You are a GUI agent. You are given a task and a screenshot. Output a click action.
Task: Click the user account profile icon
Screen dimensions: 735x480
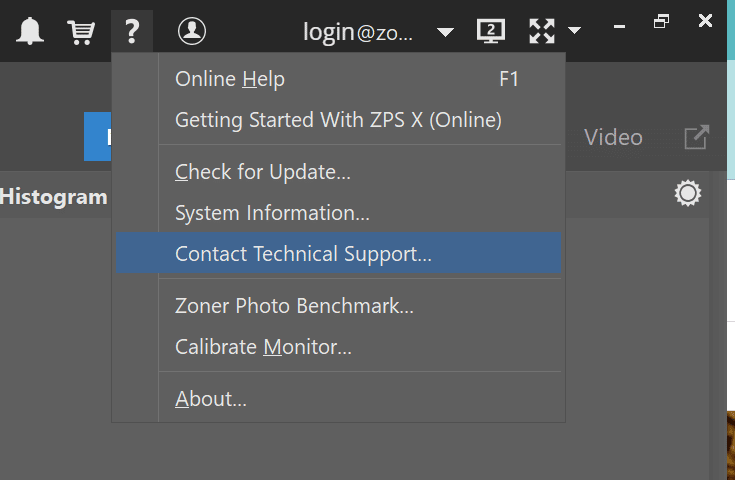191,31
